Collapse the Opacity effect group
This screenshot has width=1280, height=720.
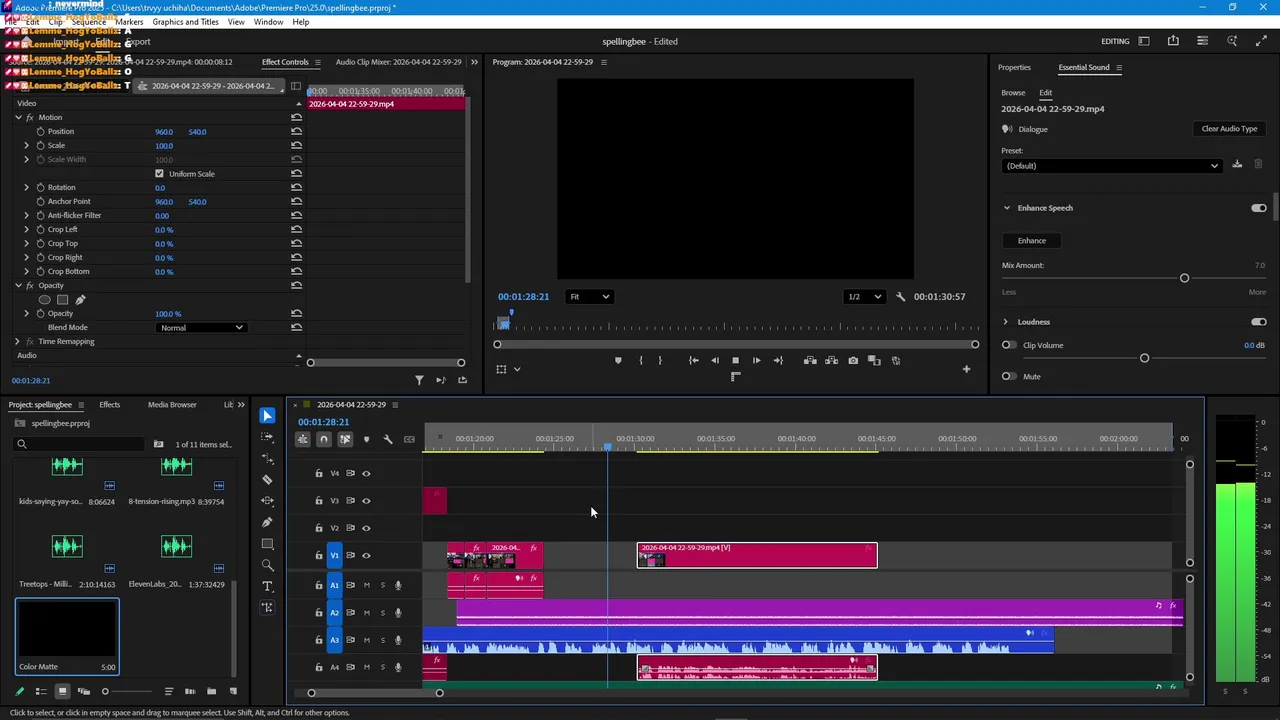(17, 286)
